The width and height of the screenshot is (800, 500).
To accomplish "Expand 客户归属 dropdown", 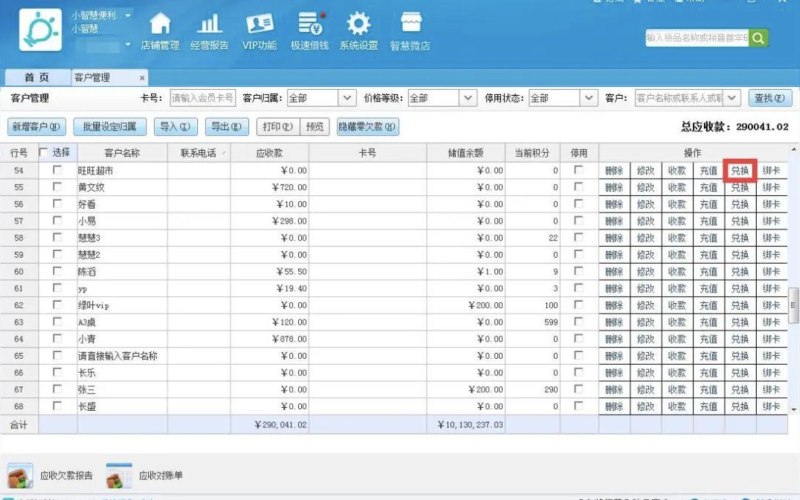I will click(347, 98).
